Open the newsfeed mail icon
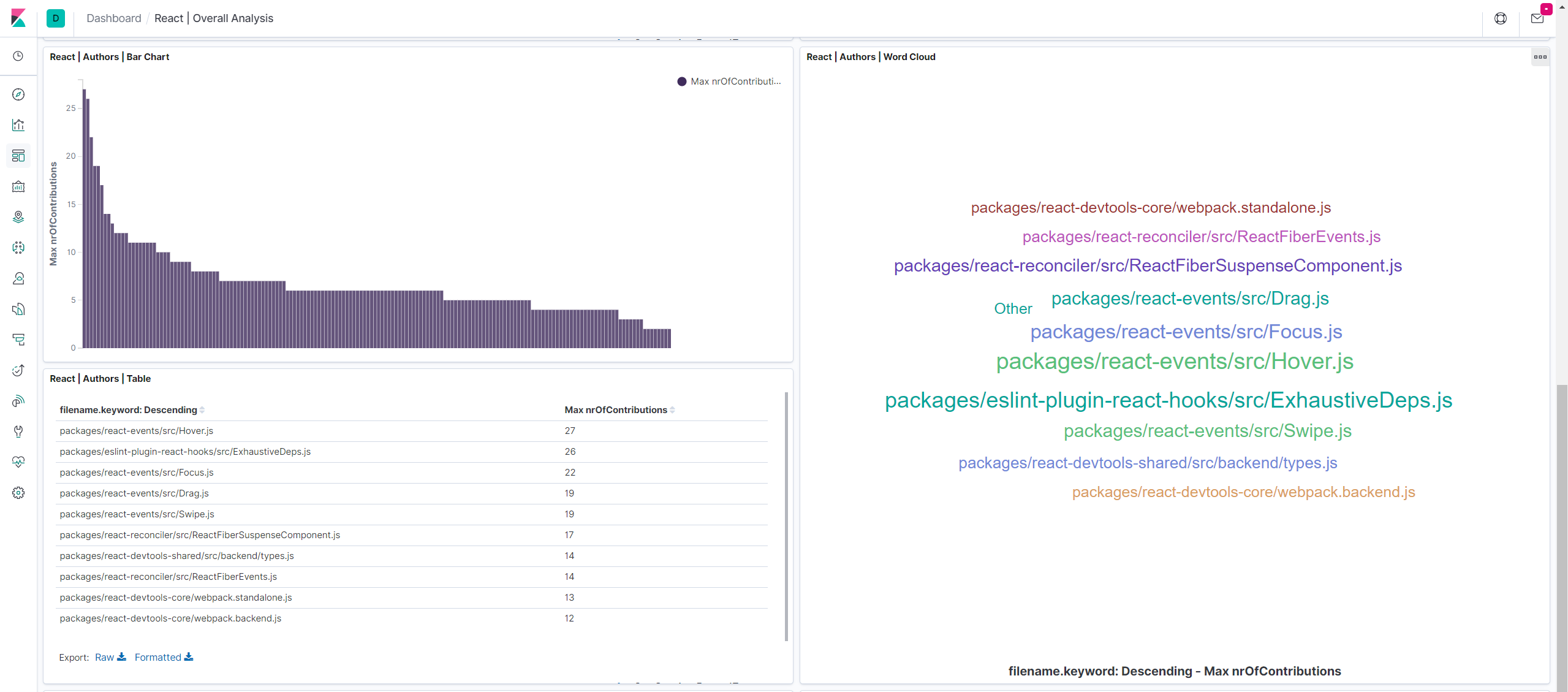 click(1537, 18)
